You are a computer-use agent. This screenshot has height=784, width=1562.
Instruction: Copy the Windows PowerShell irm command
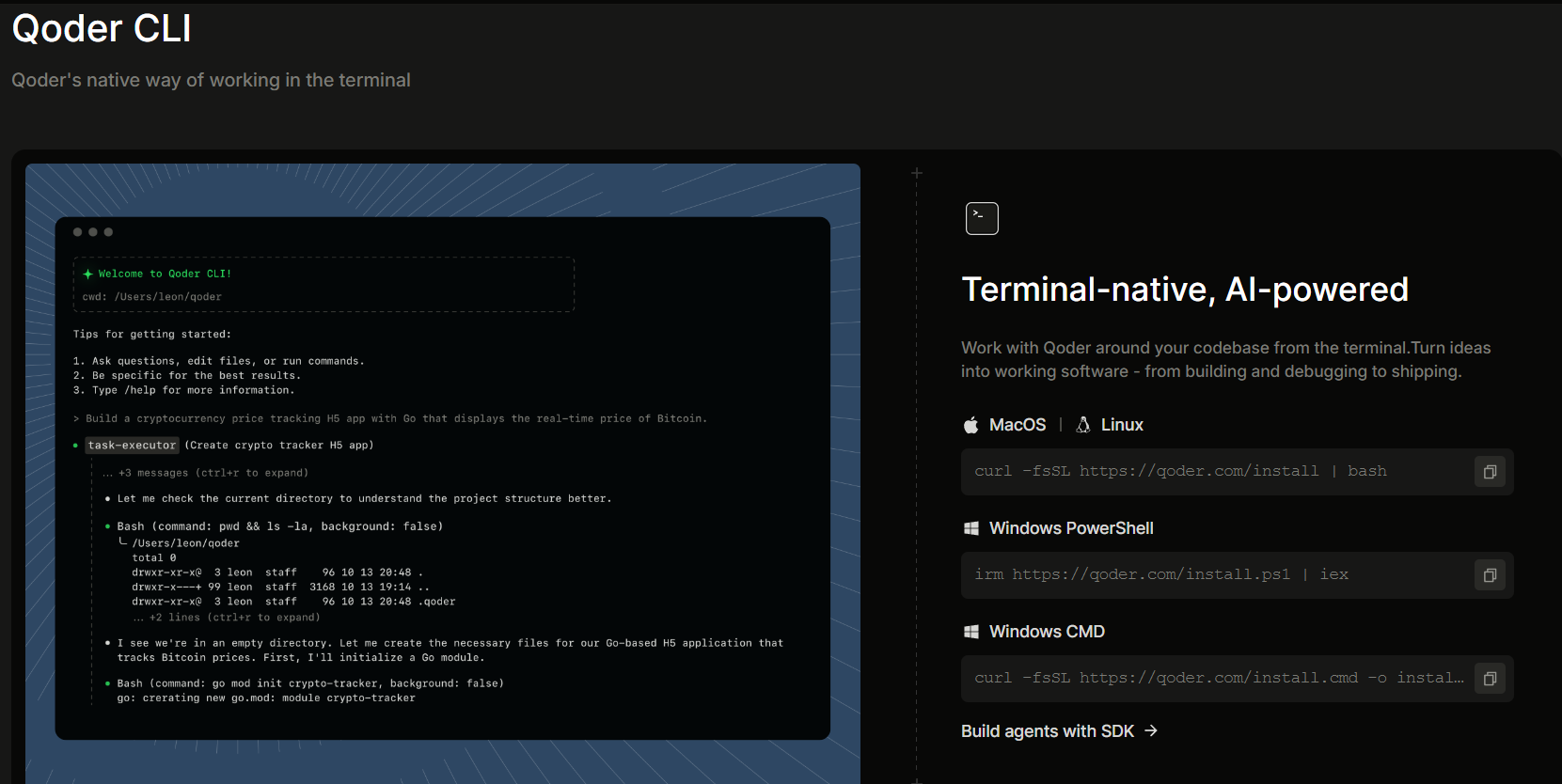[1490, 575]
